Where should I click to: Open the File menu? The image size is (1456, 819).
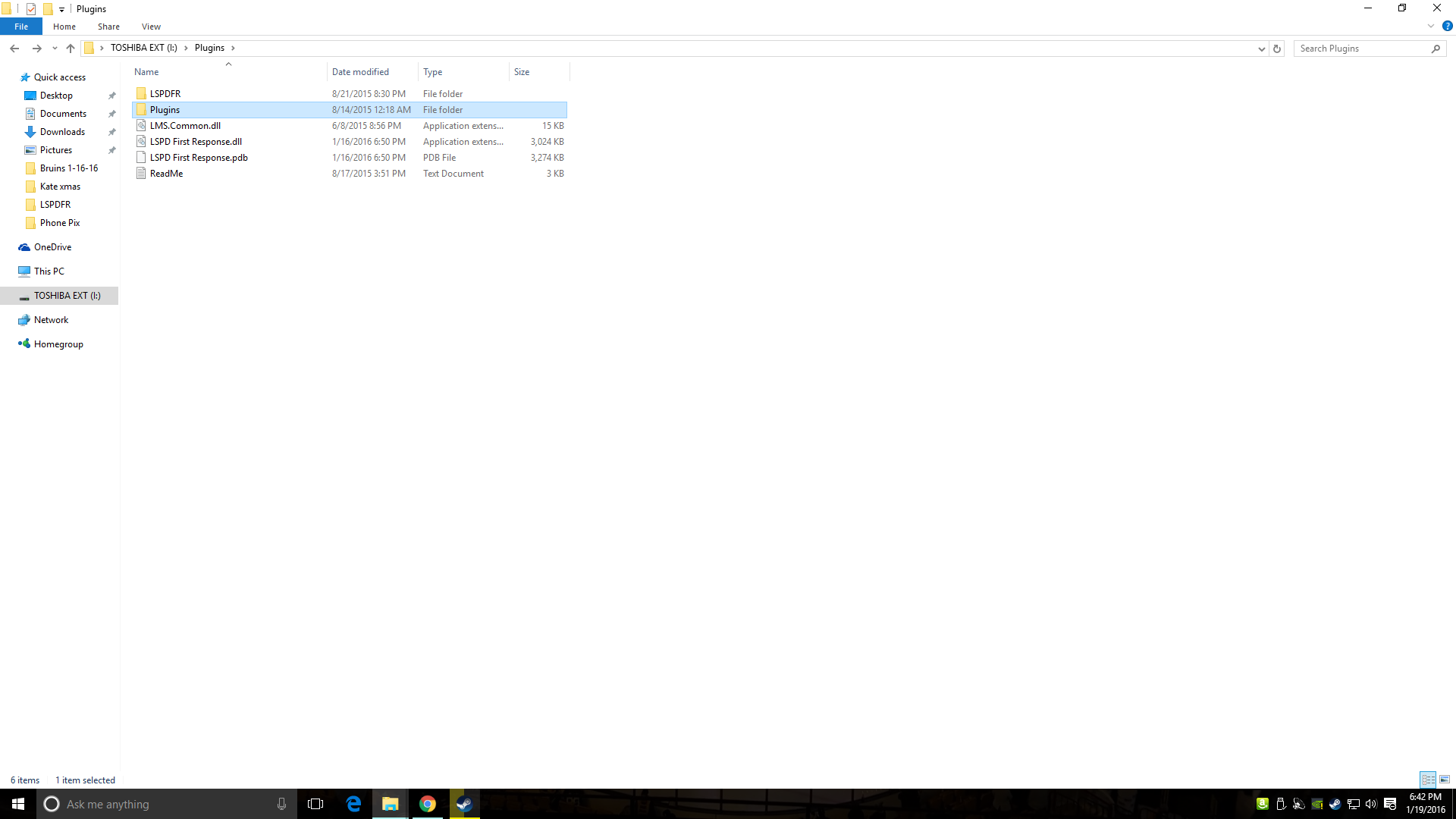point(21,27)
